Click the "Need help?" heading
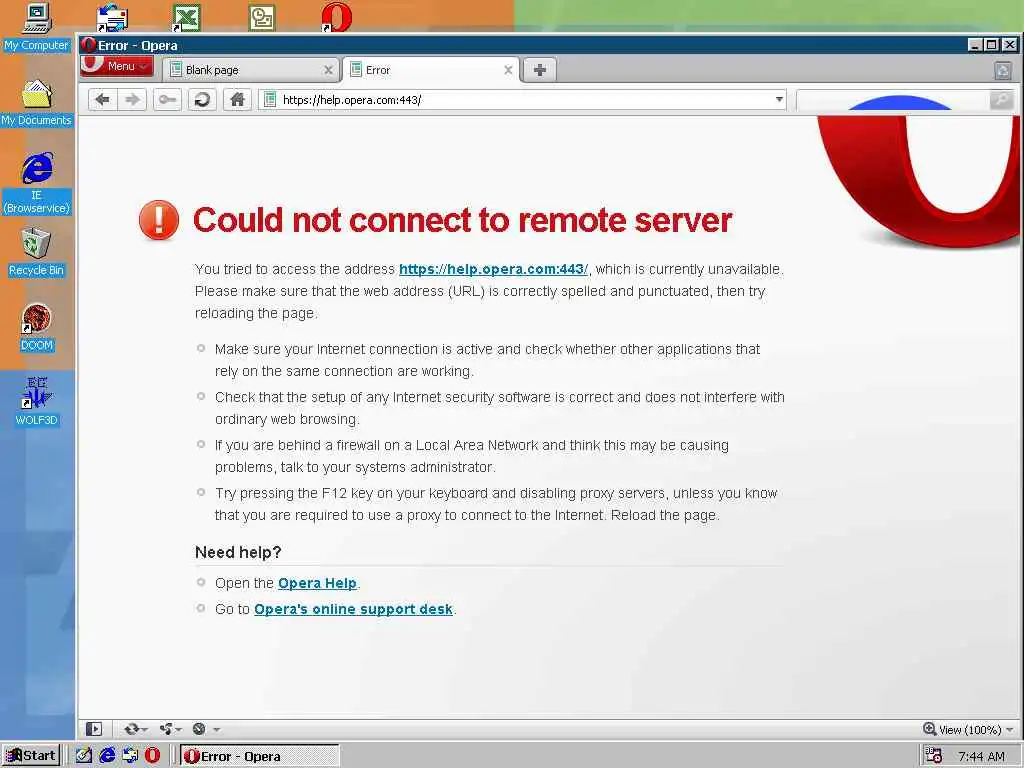1024x768 pixels. click(x=238, y=552)
